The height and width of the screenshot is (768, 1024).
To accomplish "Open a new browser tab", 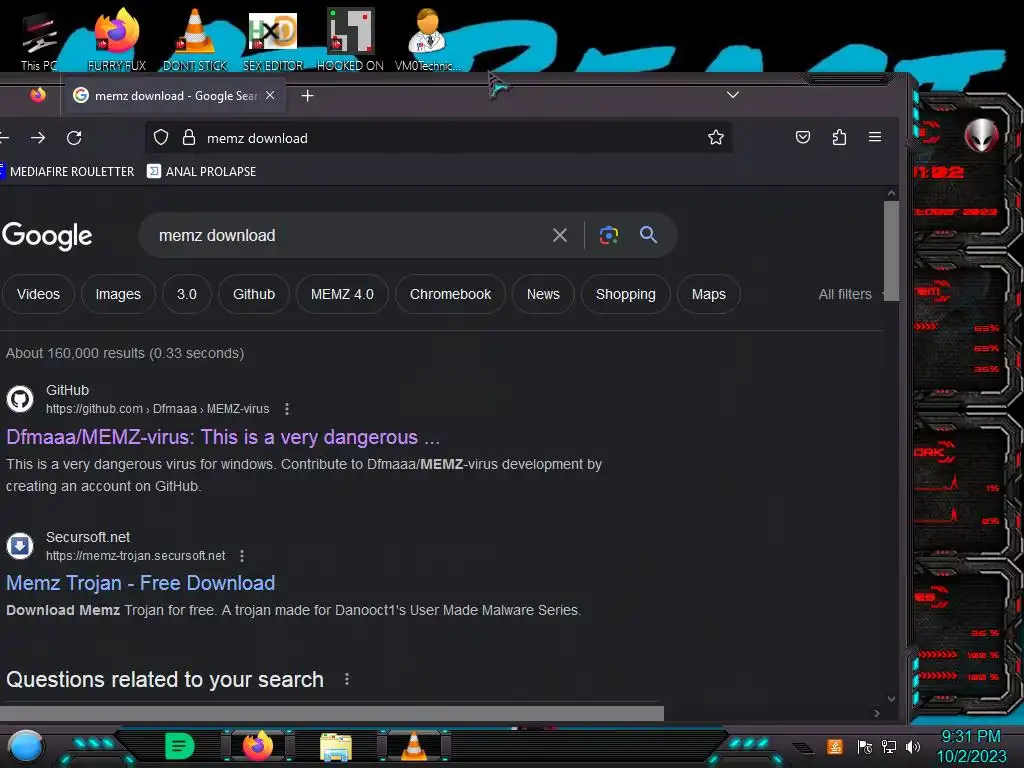I will (308, 96).
